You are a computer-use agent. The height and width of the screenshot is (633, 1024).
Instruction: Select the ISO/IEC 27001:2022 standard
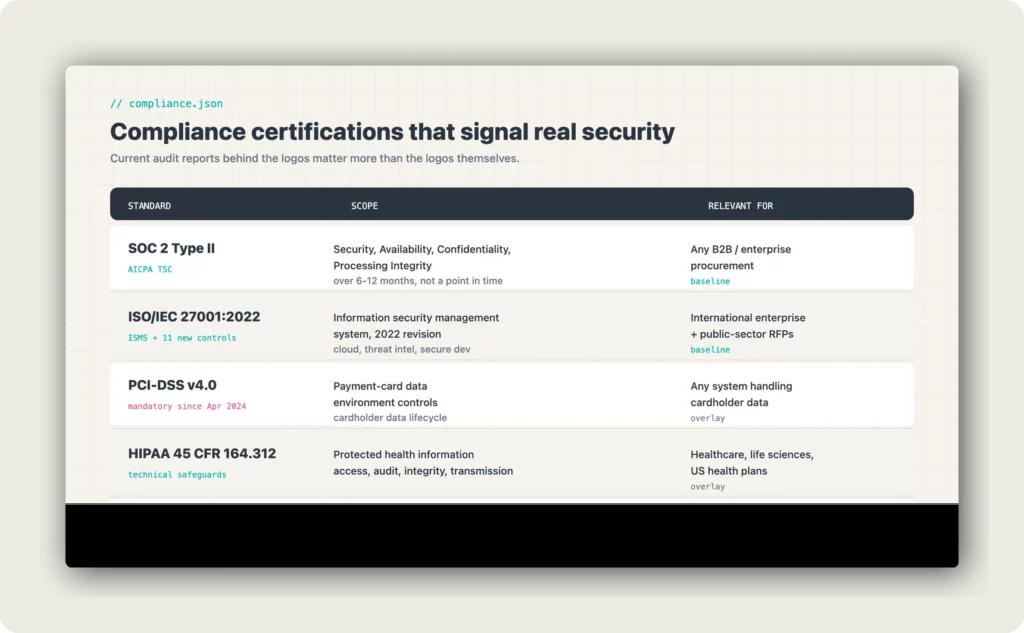[x=194, y=317]
